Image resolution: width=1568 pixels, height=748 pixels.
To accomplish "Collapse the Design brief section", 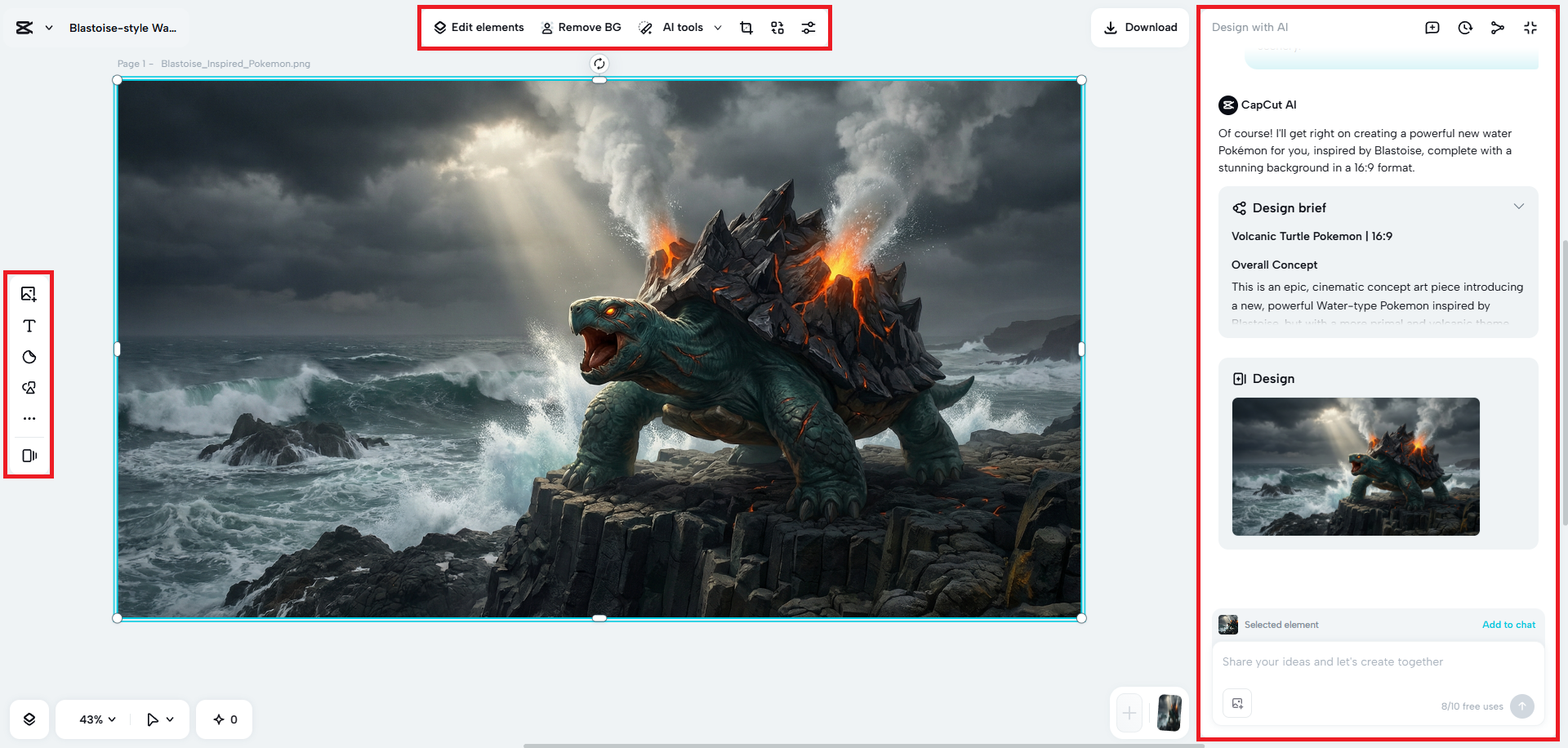I will (1519, 207).
